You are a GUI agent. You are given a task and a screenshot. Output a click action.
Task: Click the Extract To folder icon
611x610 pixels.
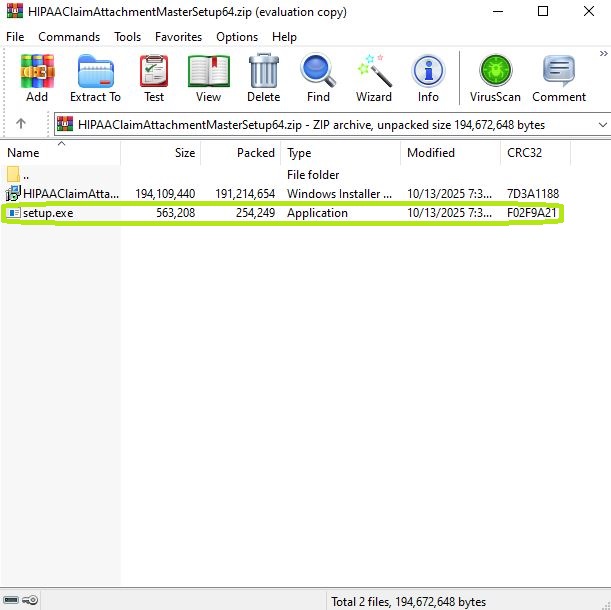click(x=95, y=71)
